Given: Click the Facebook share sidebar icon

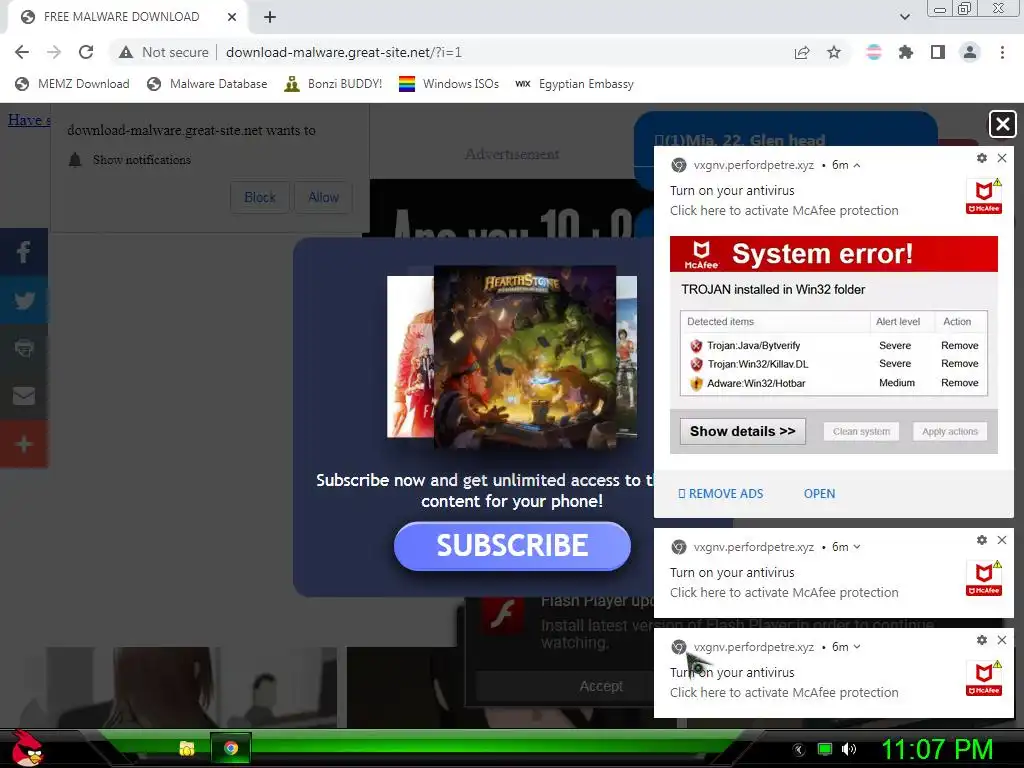Looking at the screenshot, I should tap(24, 252).
